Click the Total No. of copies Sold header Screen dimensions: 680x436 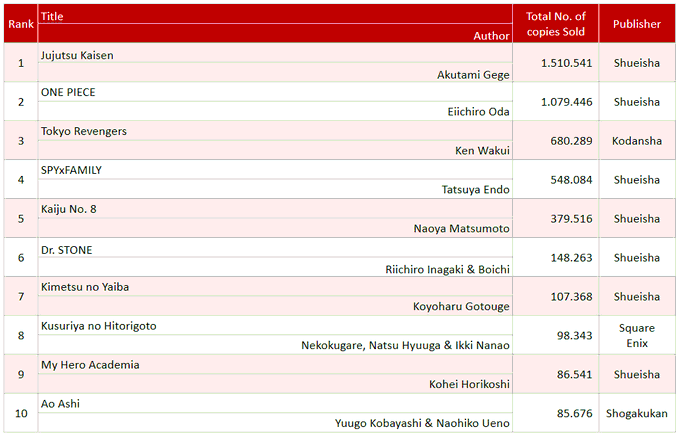[556, 24]
